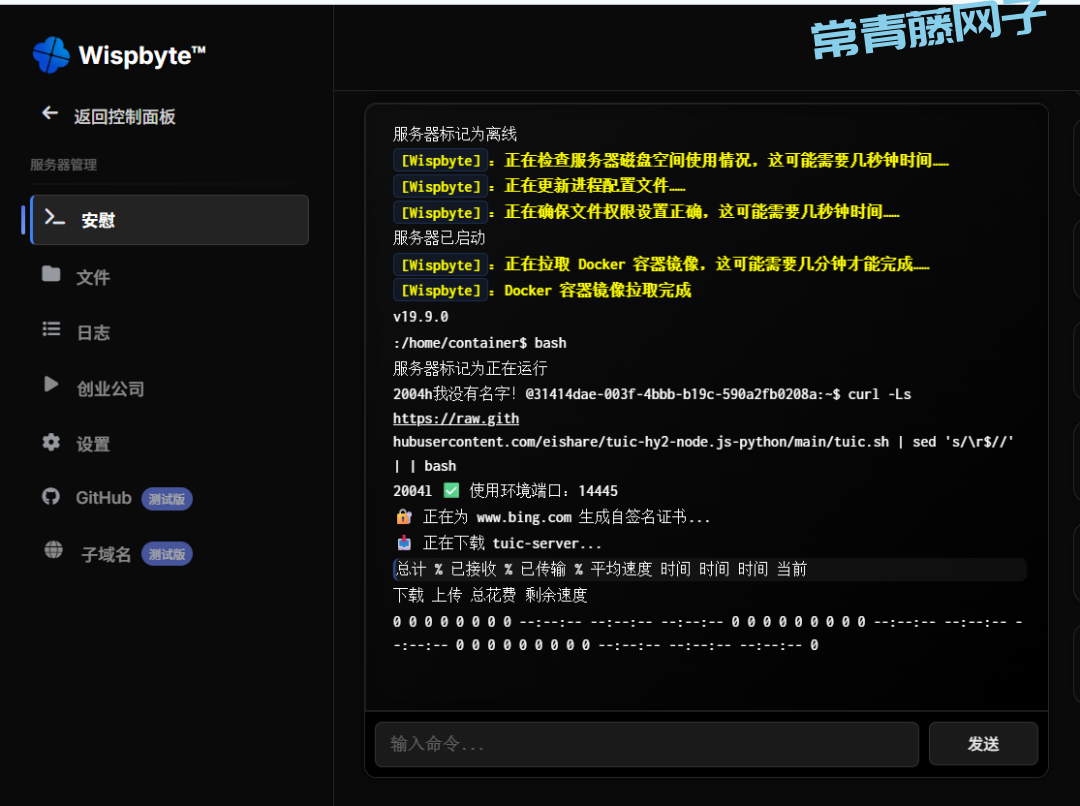Open the 文件 sidebar menu item
Viewport: 1080px width, 806px height.
tap(93, 277)
